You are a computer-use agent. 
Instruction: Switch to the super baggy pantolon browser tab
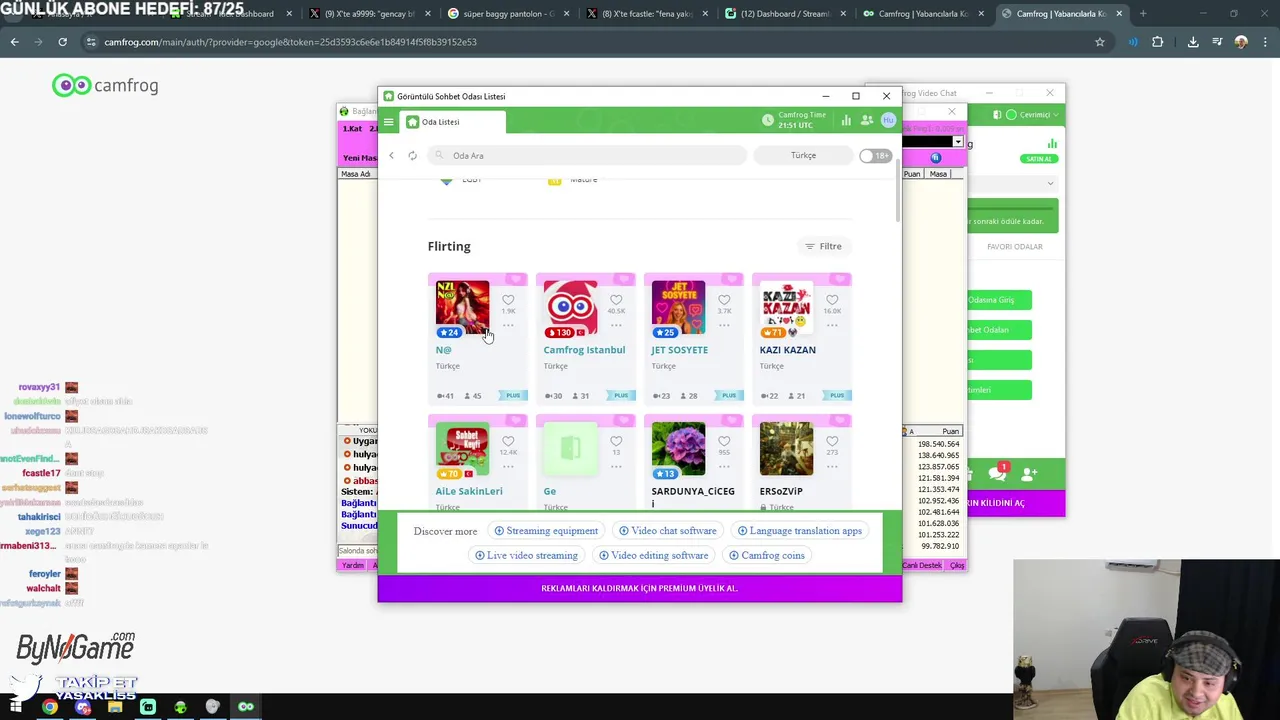tap(507, 14)
